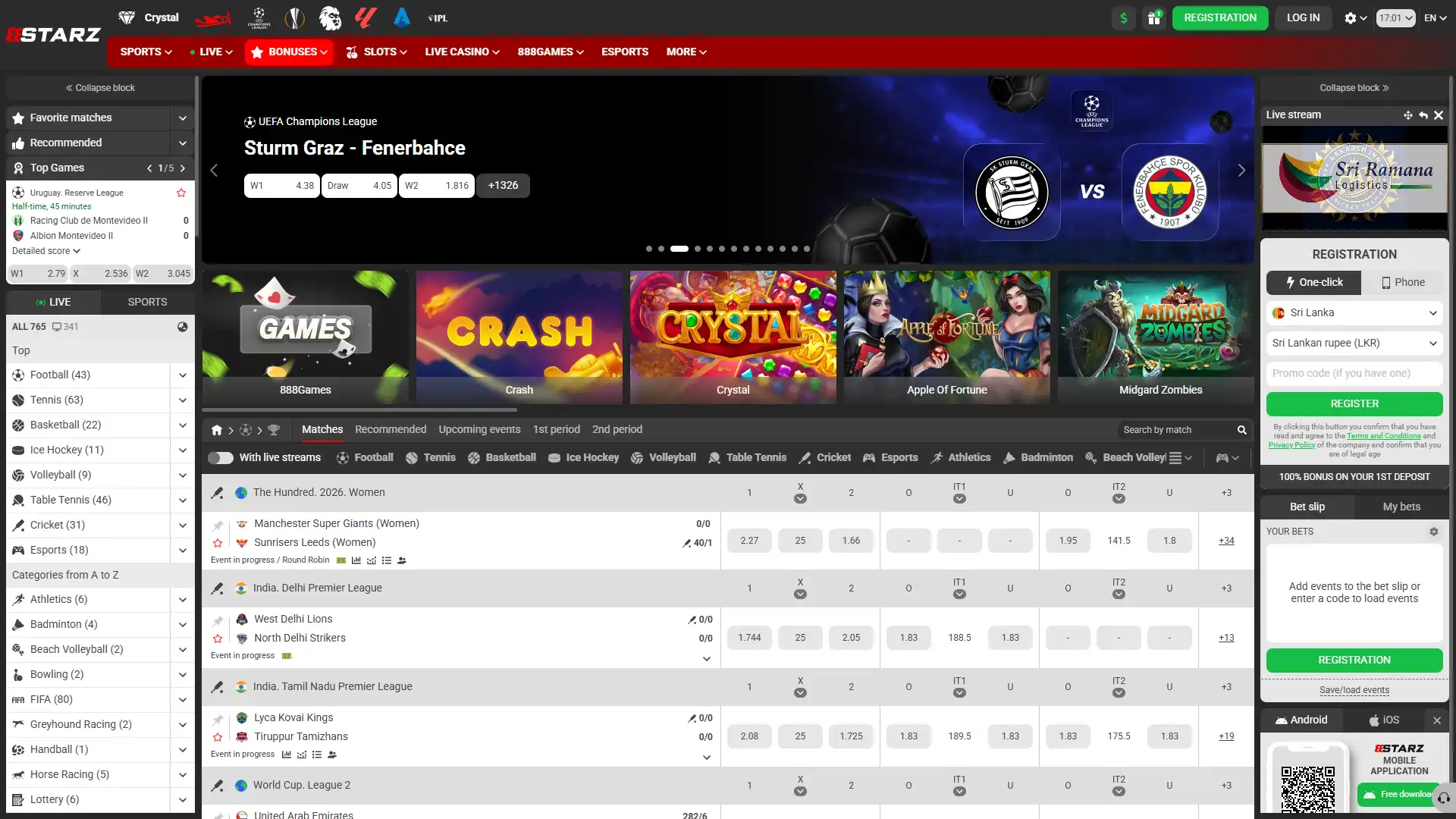1456x819 pixels.
Task: Click the IPL shortcut icon in top bar
Action: click(x=438, y=18)
